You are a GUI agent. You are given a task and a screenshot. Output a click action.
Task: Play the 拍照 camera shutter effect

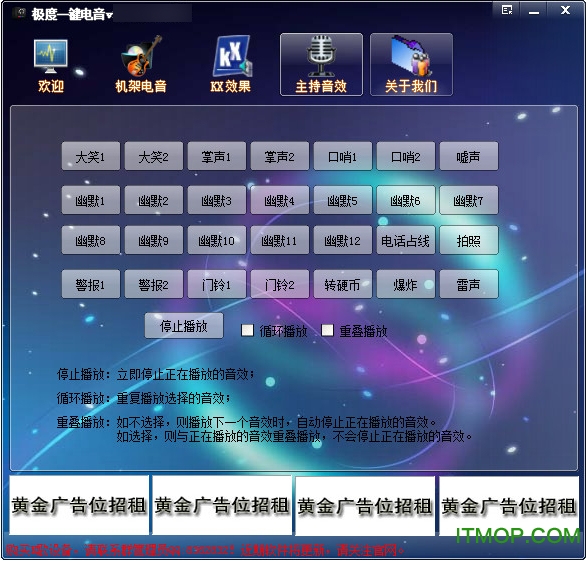469,240
